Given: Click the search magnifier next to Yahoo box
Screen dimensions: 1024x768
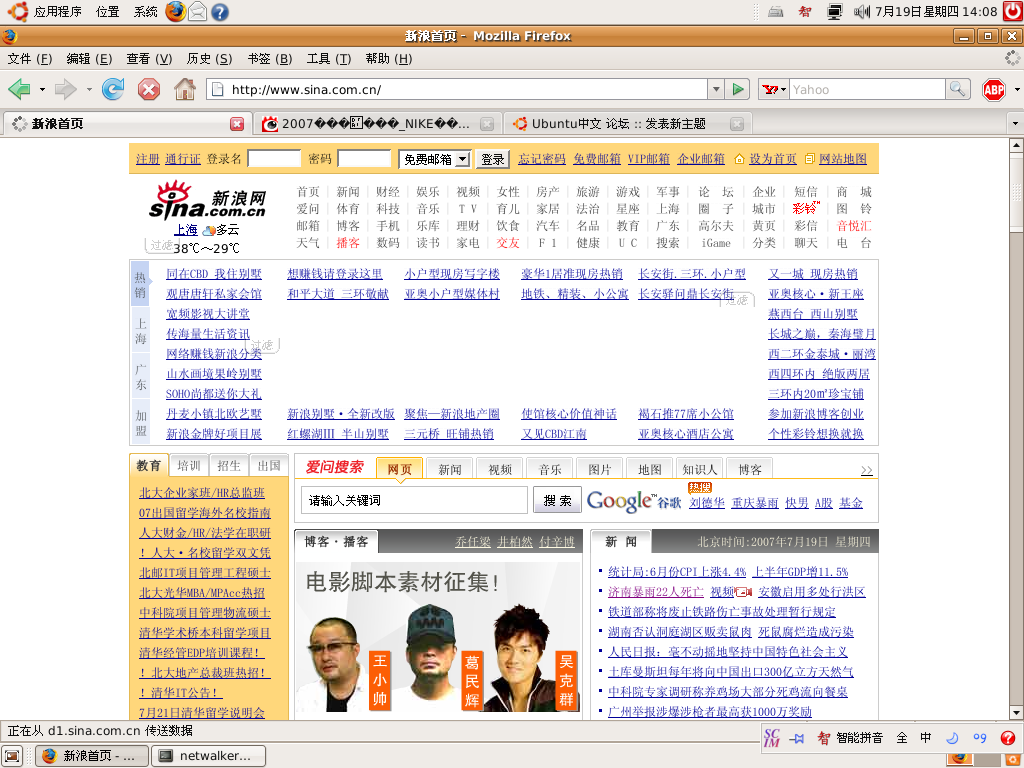Looking at the screenshot, I should [957, 89].
